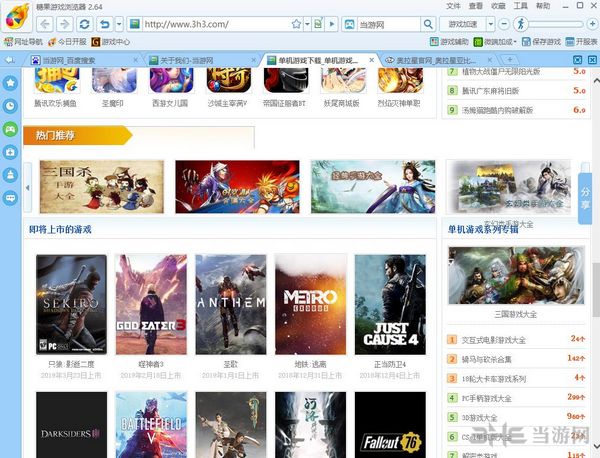The width and height of the screenshot is (600, 458).
Task: Open the Fallout 76 cover
Action: pos(390,425)
